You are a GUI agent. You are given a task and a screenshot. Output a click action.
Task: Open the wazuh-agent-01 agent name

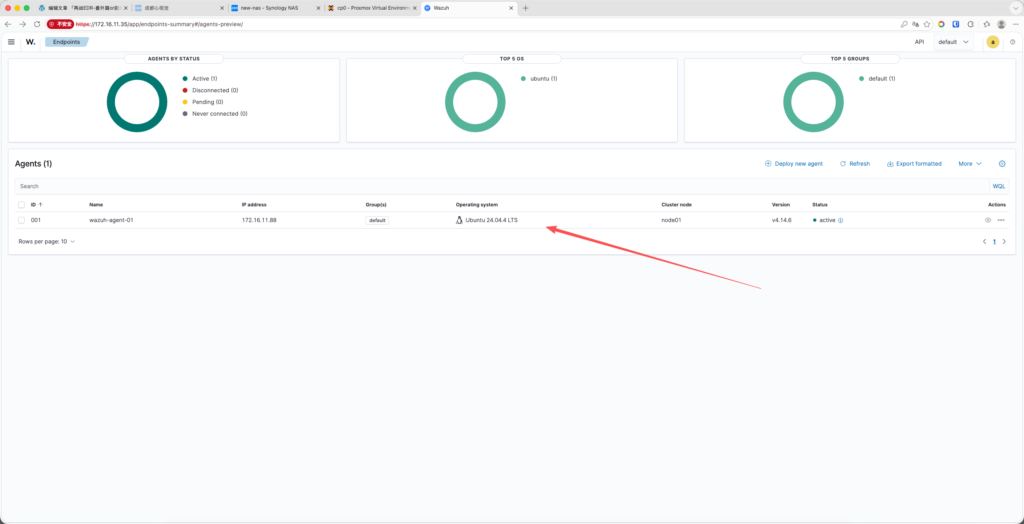(x=111, y=220)
